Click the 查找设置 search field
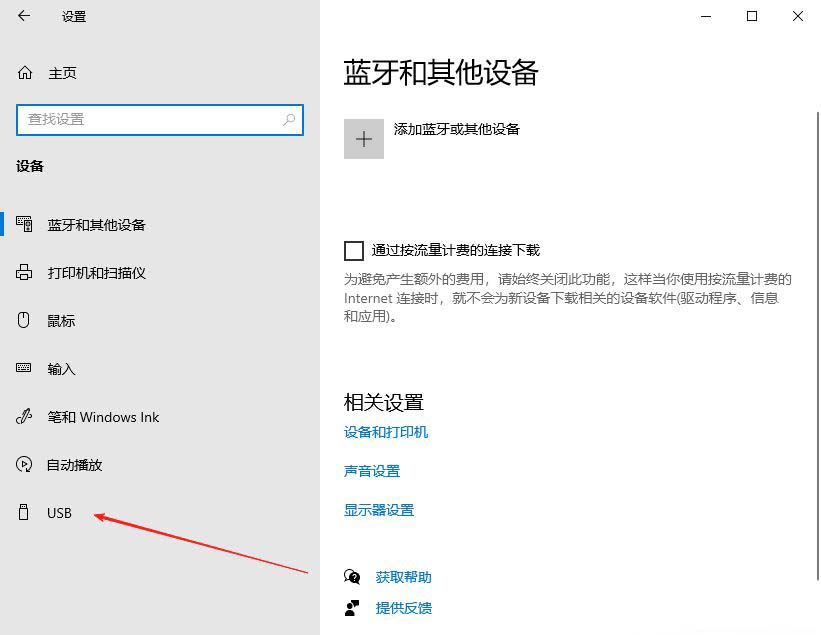821x635 pixels. coord(150,120)
